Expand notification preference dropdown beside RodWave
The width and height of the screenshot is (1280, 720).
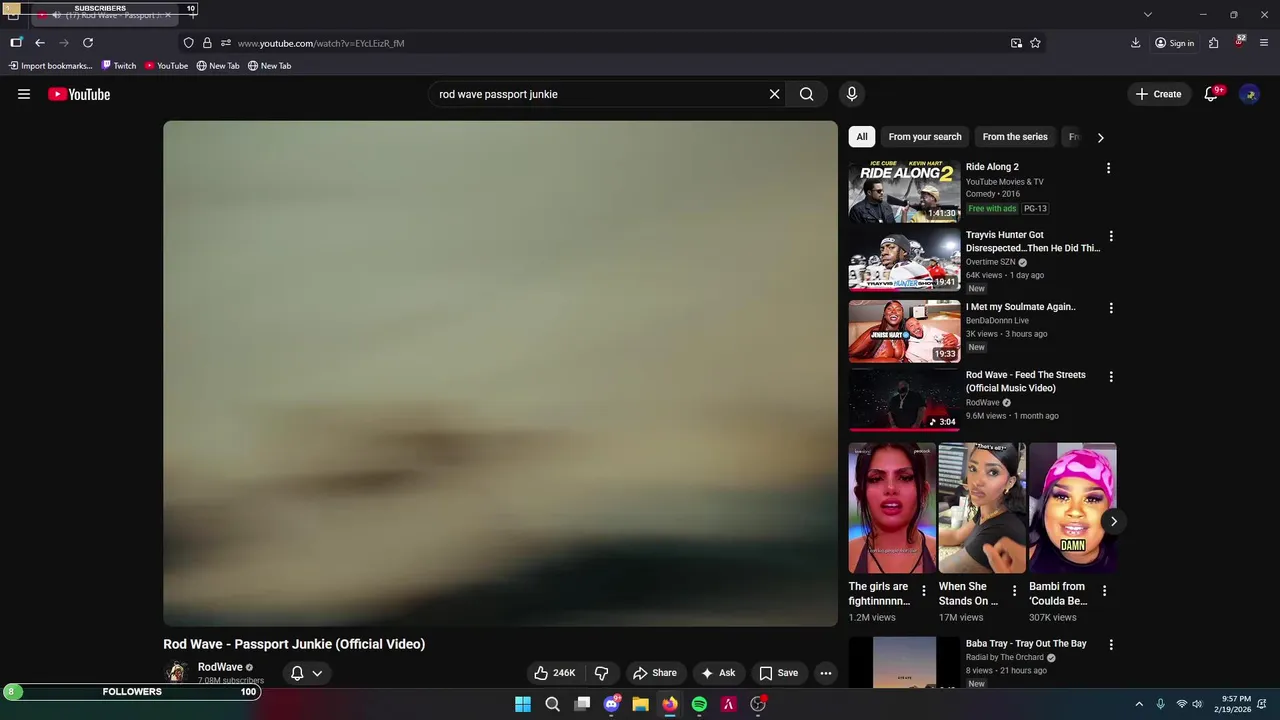click(317, 673)
